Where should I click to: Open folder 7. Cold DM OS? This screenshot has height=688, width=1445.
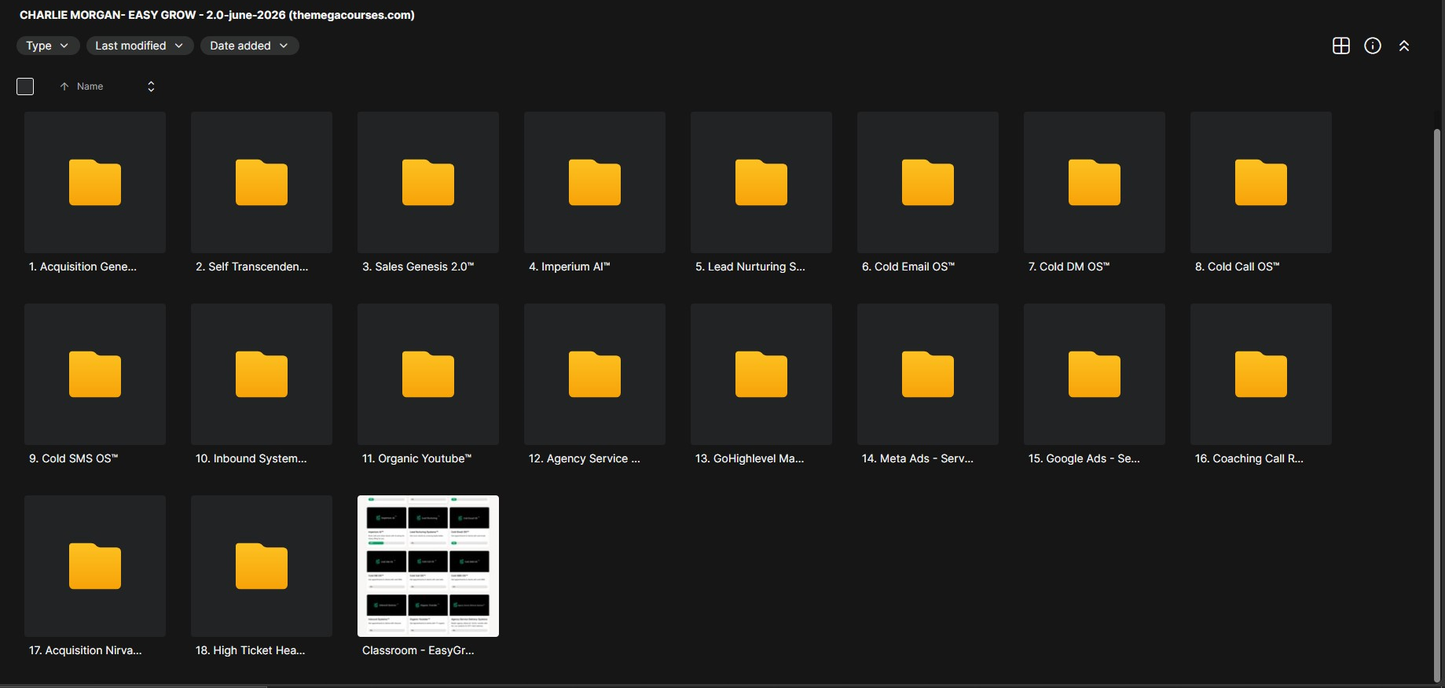1094,182
